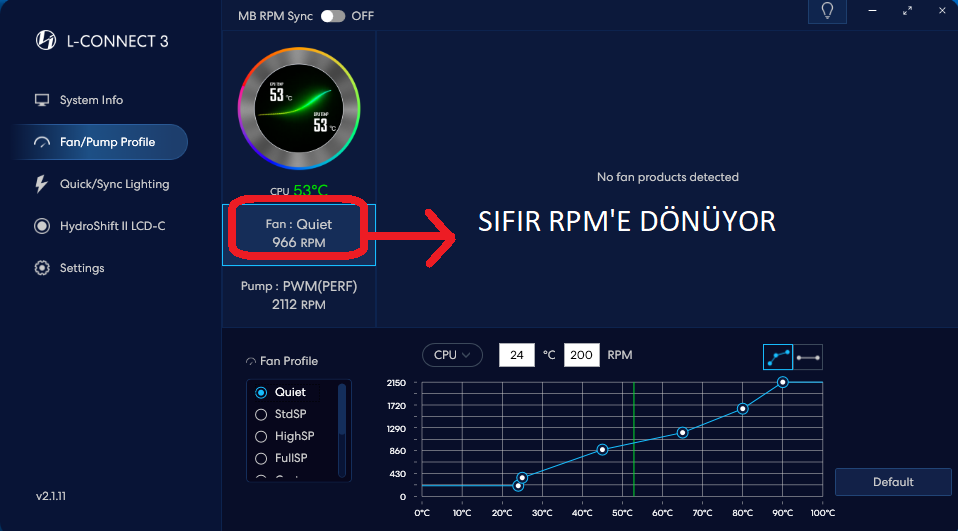Select the FullSP fan profile radio
The width and height of the screenshot is (958, 531).
[x=261, y=458]
